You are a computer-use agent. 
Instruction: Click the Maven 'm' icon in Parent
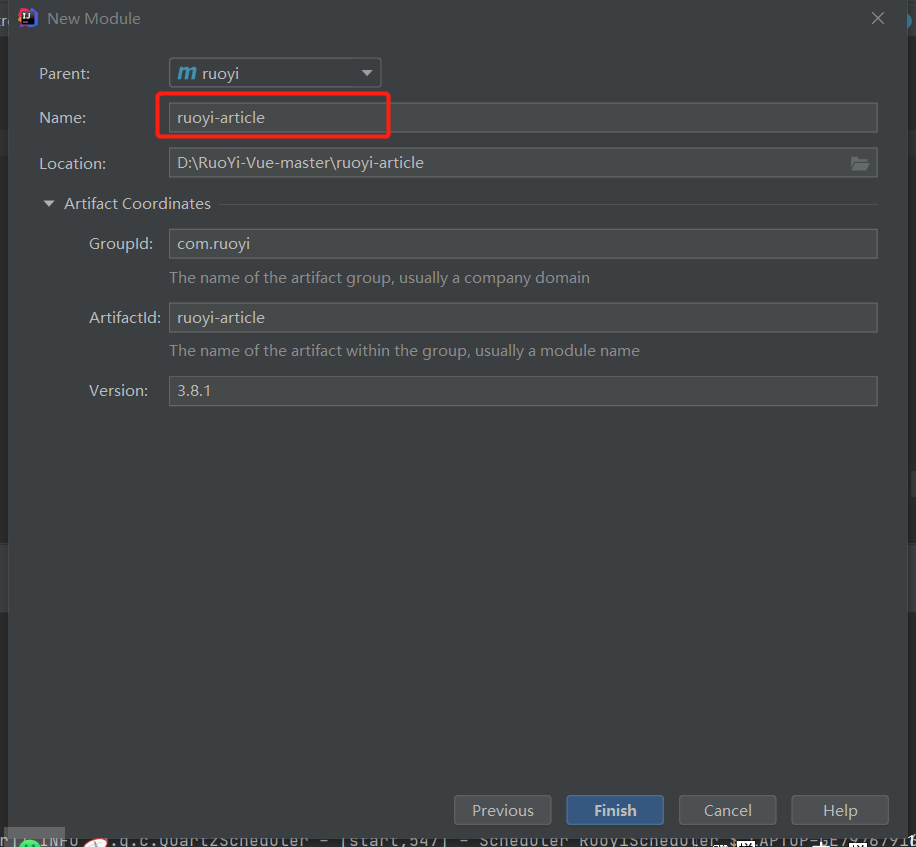[x=187, y=73]
